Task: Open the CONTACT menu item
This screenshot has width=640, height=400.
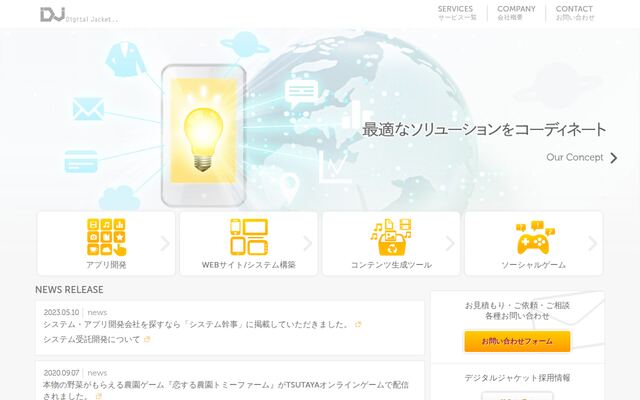Action: 575,13
